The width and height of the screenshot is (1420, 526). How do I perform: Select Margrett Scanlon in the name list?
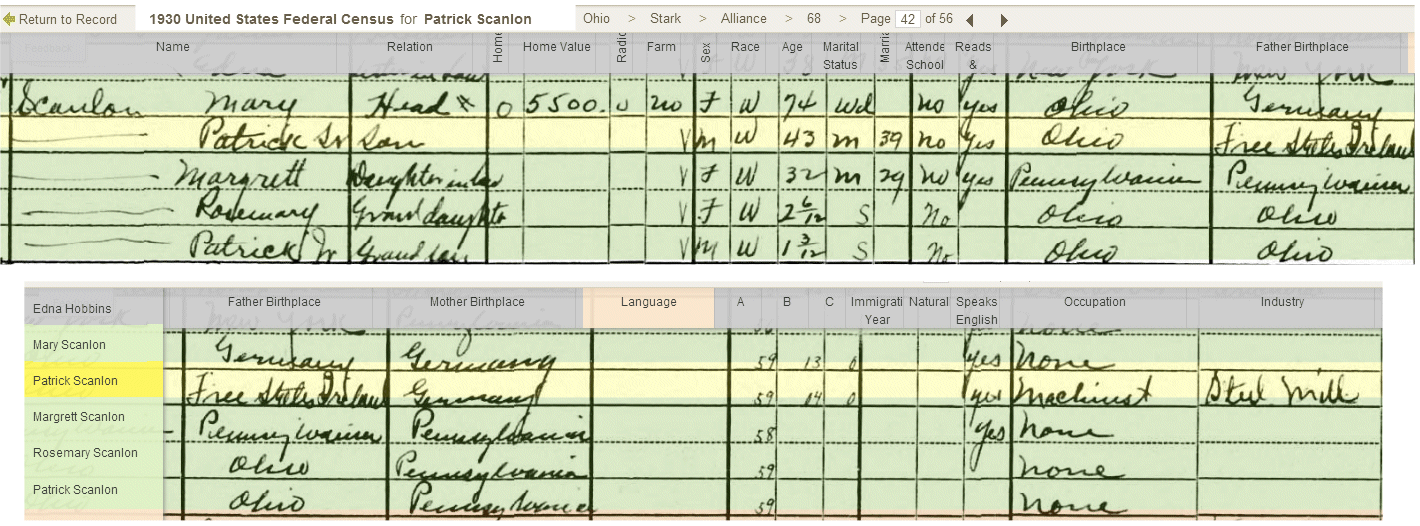coord(78,417)
